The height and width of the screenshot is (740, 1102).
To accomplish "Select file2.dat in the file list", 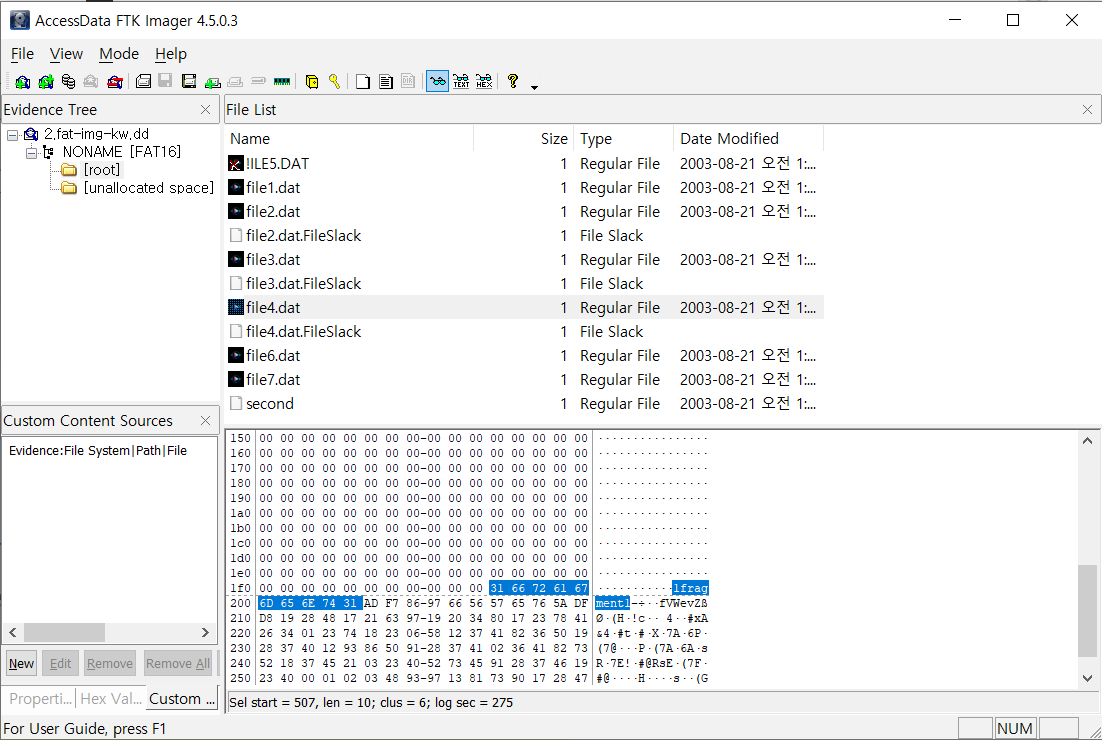I will (273, 212).
